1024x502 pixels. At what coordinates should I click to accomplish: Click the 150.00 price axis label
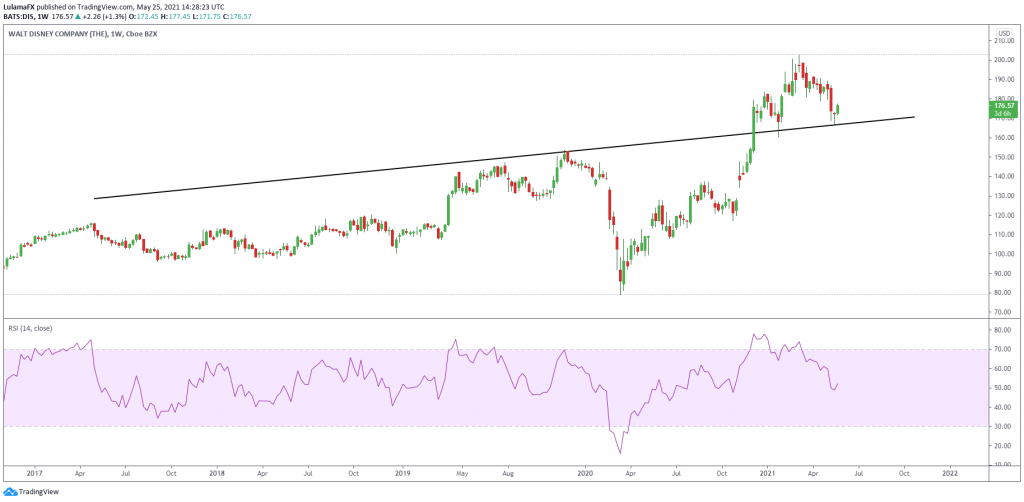click(1002, 157)
